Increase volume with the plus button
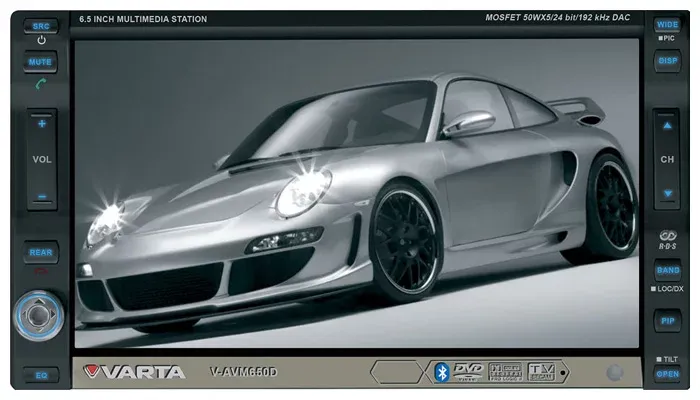 tap(42, 124)
